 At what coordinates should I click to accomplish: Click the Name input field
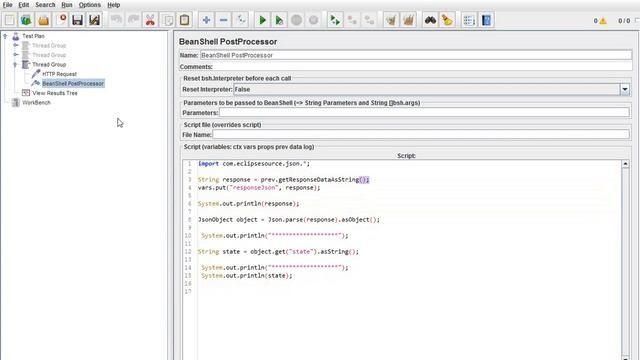pos(416,55)
